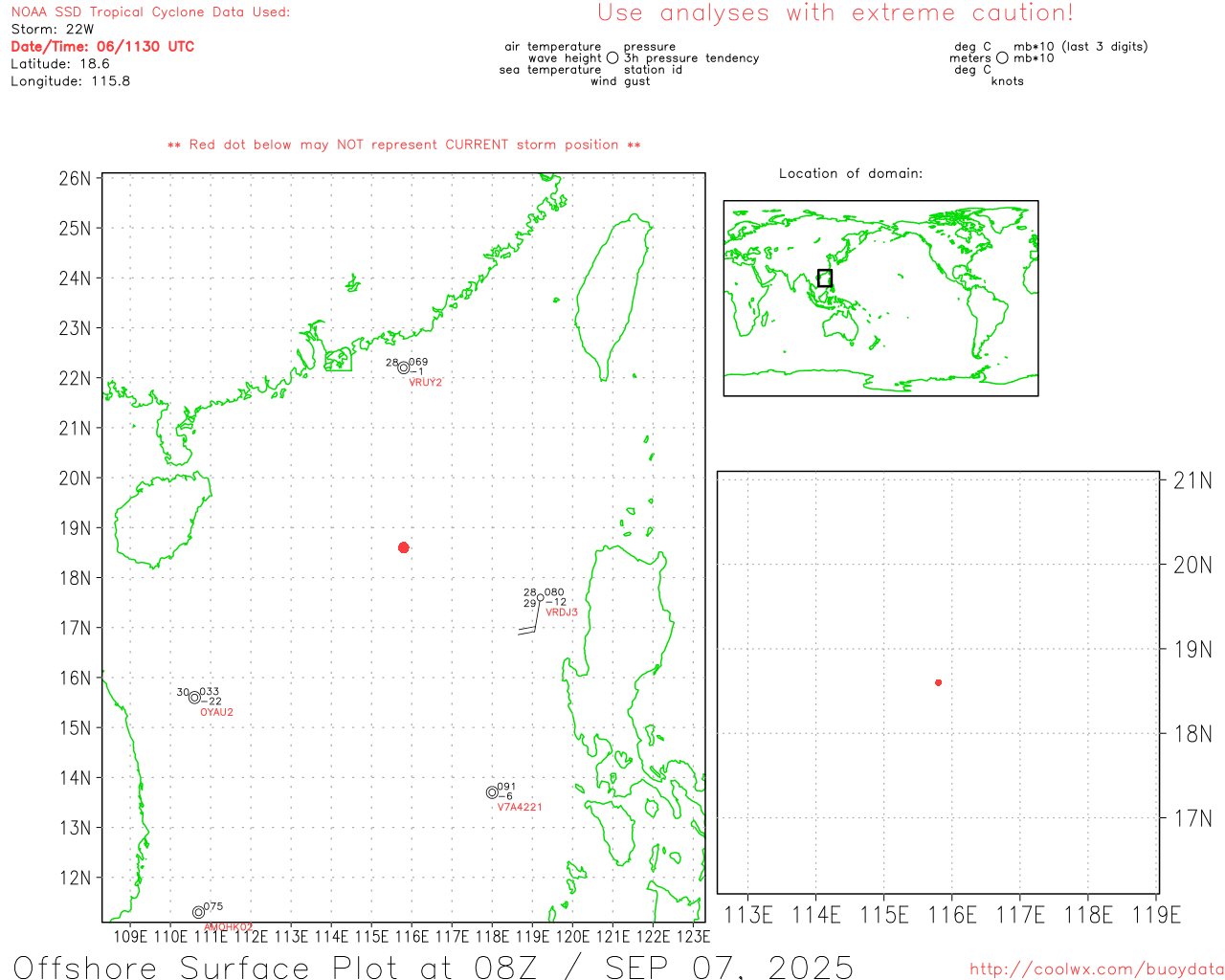This screenshot has height=980, width=1225.
Task: Click the '3h pressure tendency' legend label
Action: [691, 58]
